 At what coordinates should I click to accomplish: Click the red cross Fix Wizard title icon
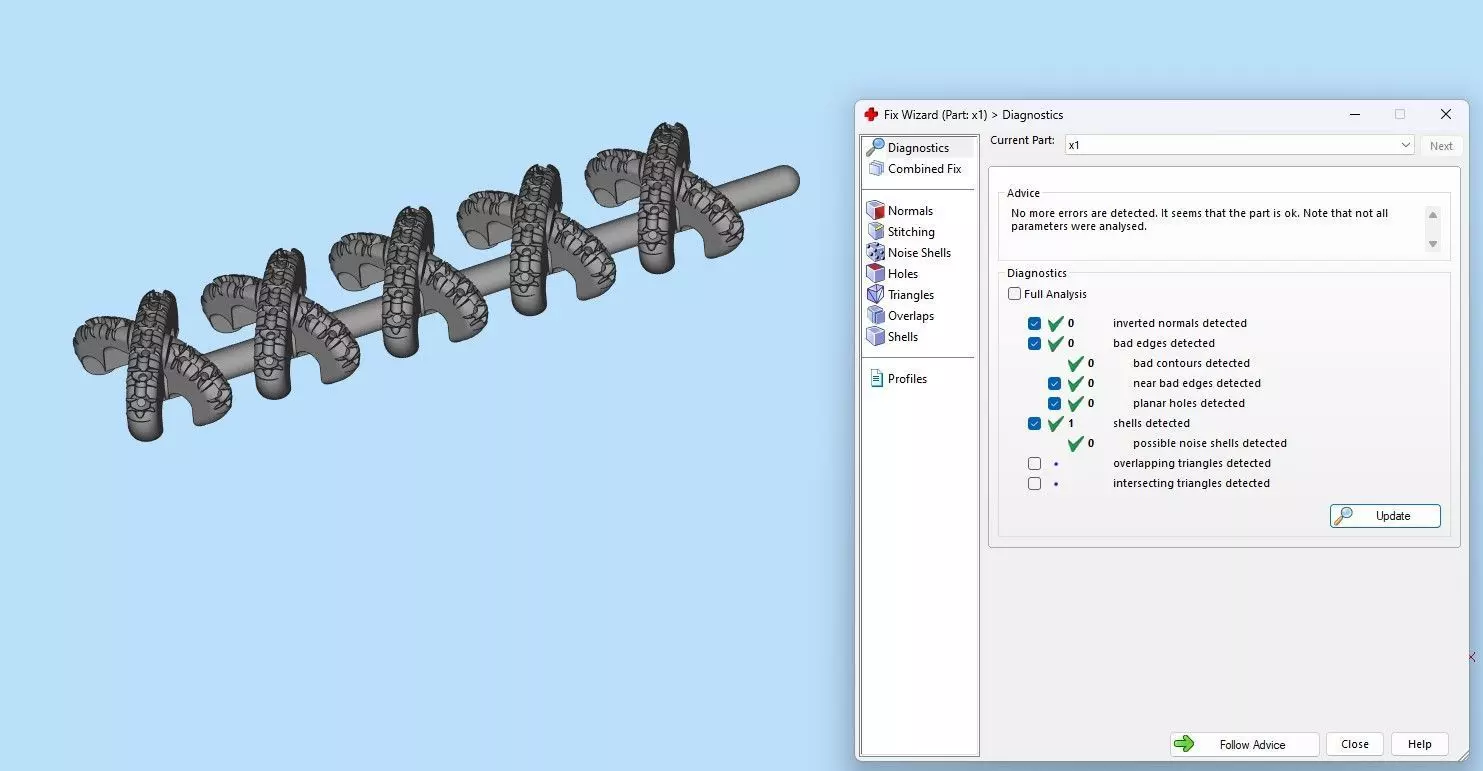871,115
